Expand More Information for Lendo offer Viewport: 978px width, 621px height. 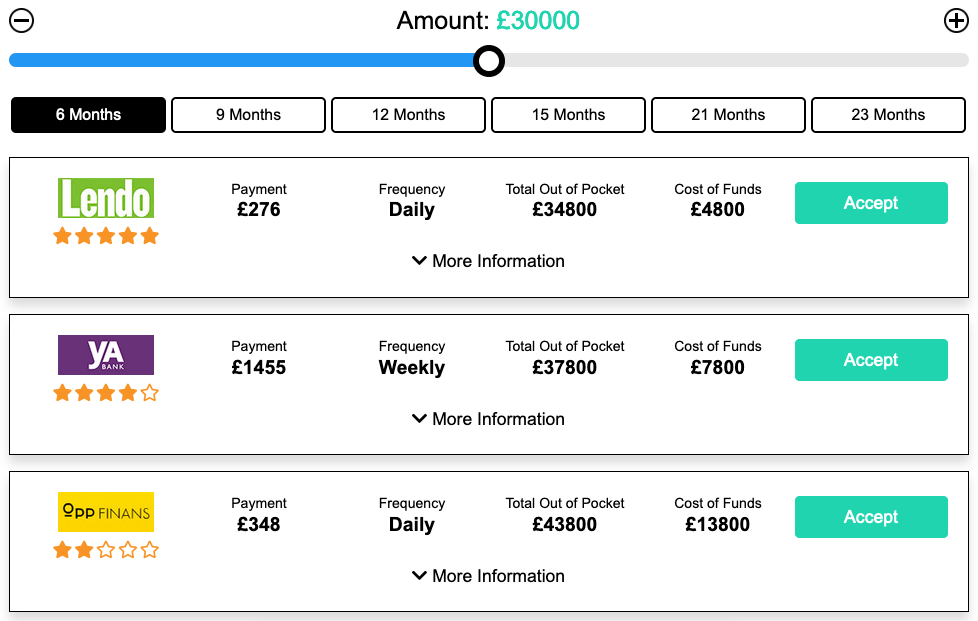(x=488, y=261)
